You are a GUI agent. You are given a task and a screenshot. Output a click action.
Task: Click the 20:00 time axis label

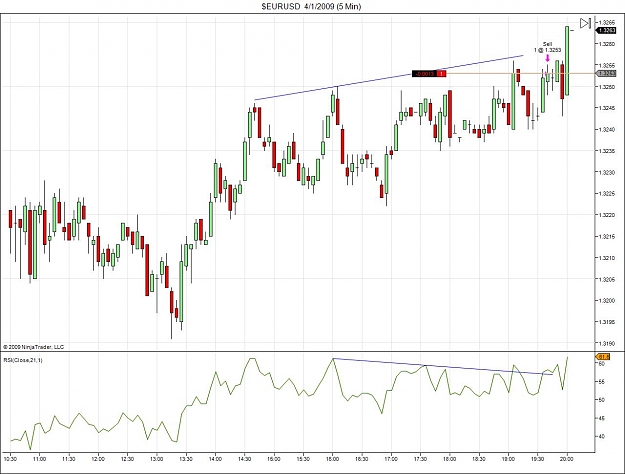(x=567, y=459)
